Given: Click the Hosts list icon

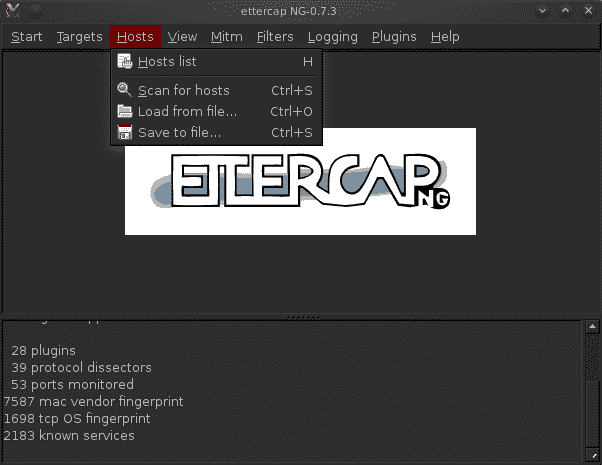Looking at the screenshot, I should (x=125, y=61).
